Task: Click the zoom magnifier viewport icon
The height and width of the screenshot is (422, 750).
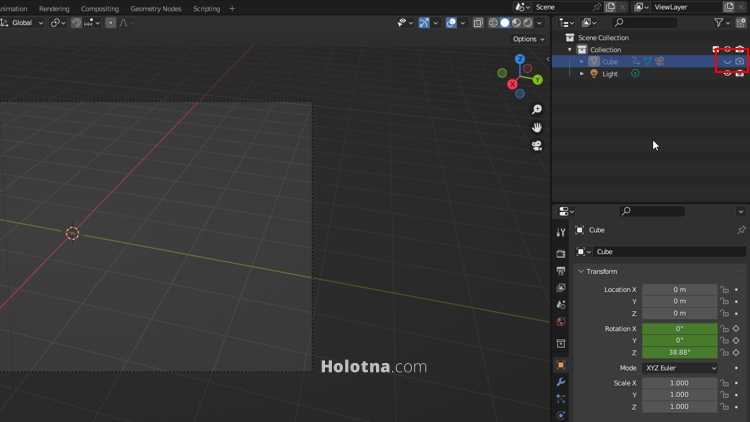Action: click(537, 110)
